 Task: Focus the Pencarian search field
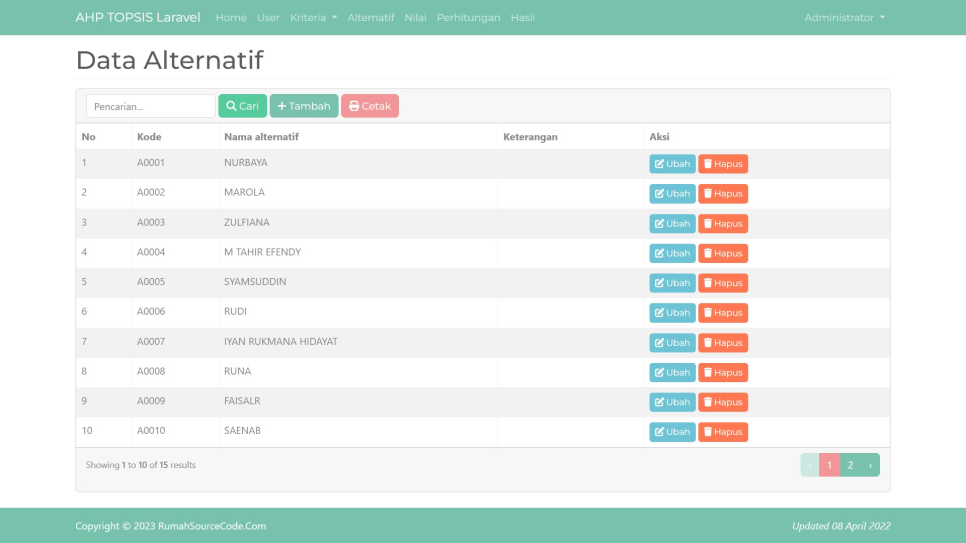[x=151, y=106]
